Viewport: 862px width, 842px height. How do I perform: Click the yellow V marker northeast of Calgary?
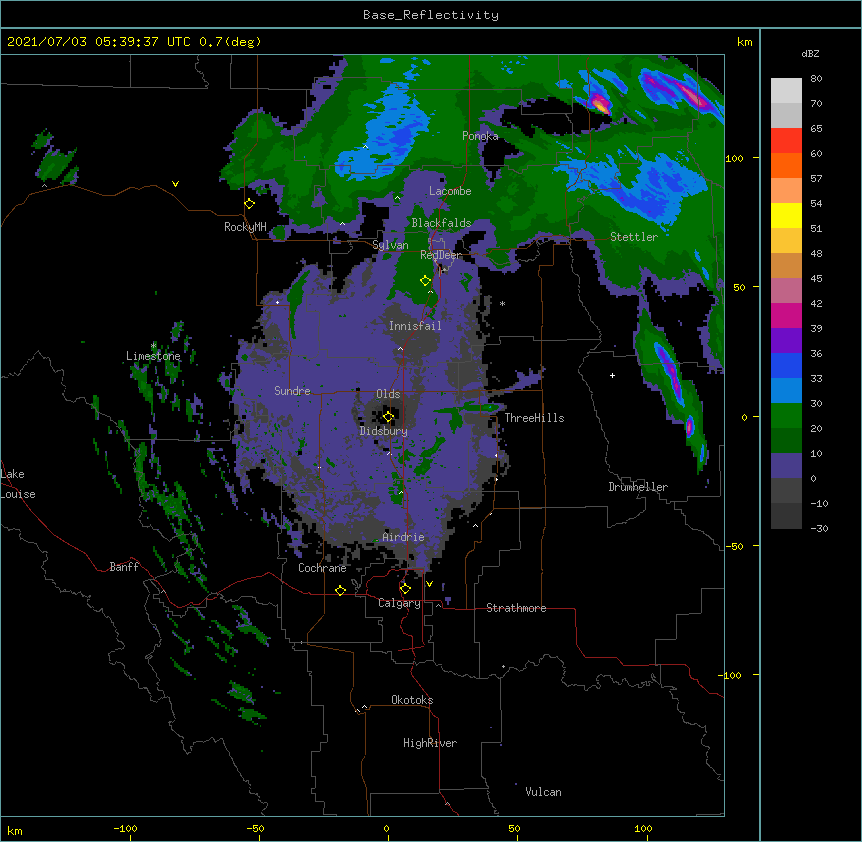(429, 584)
